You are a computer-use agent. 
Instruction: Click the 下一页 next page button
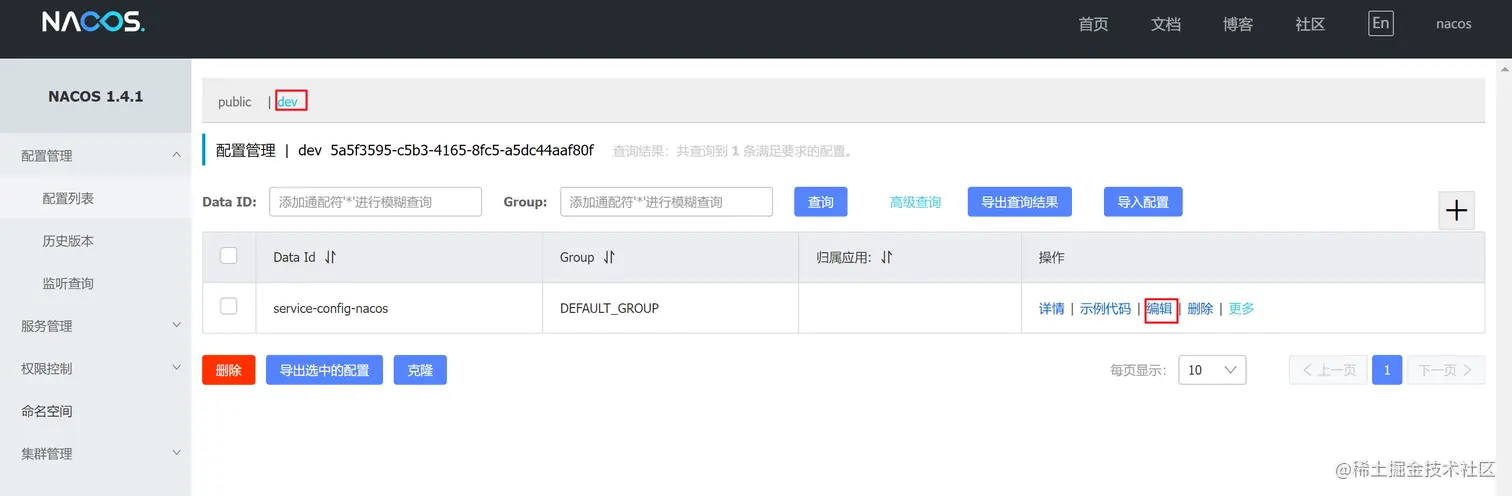(1446, 370)
